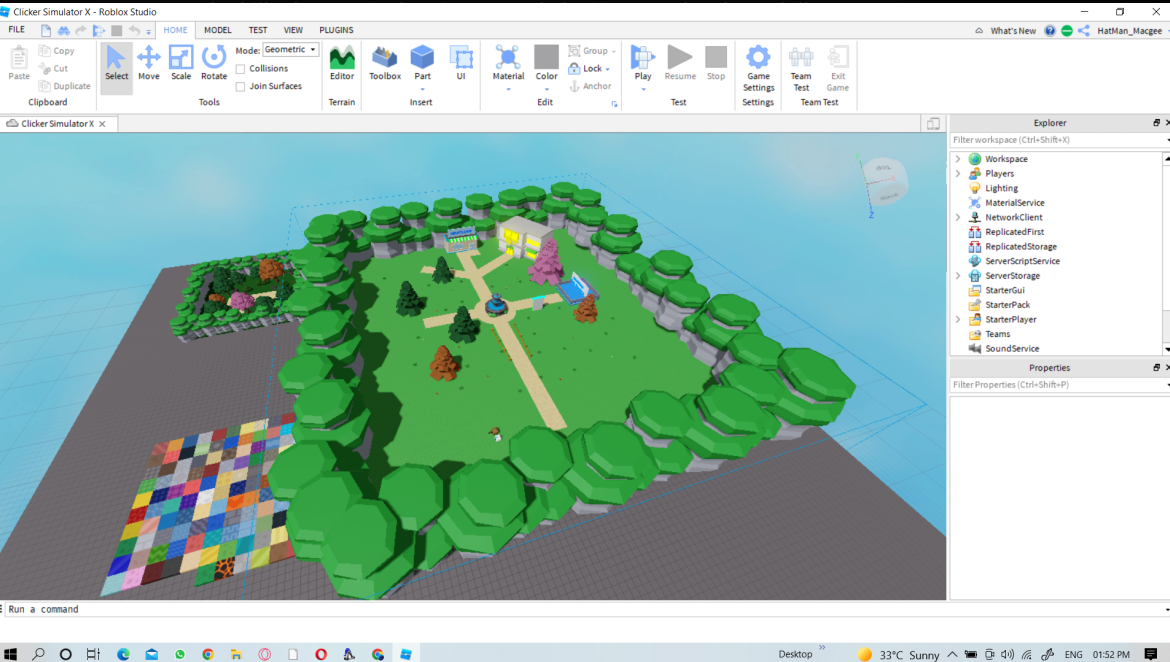Screen dimensions: 1170x662
Task: Click the share icon near username
Action: pos(1083,31)
